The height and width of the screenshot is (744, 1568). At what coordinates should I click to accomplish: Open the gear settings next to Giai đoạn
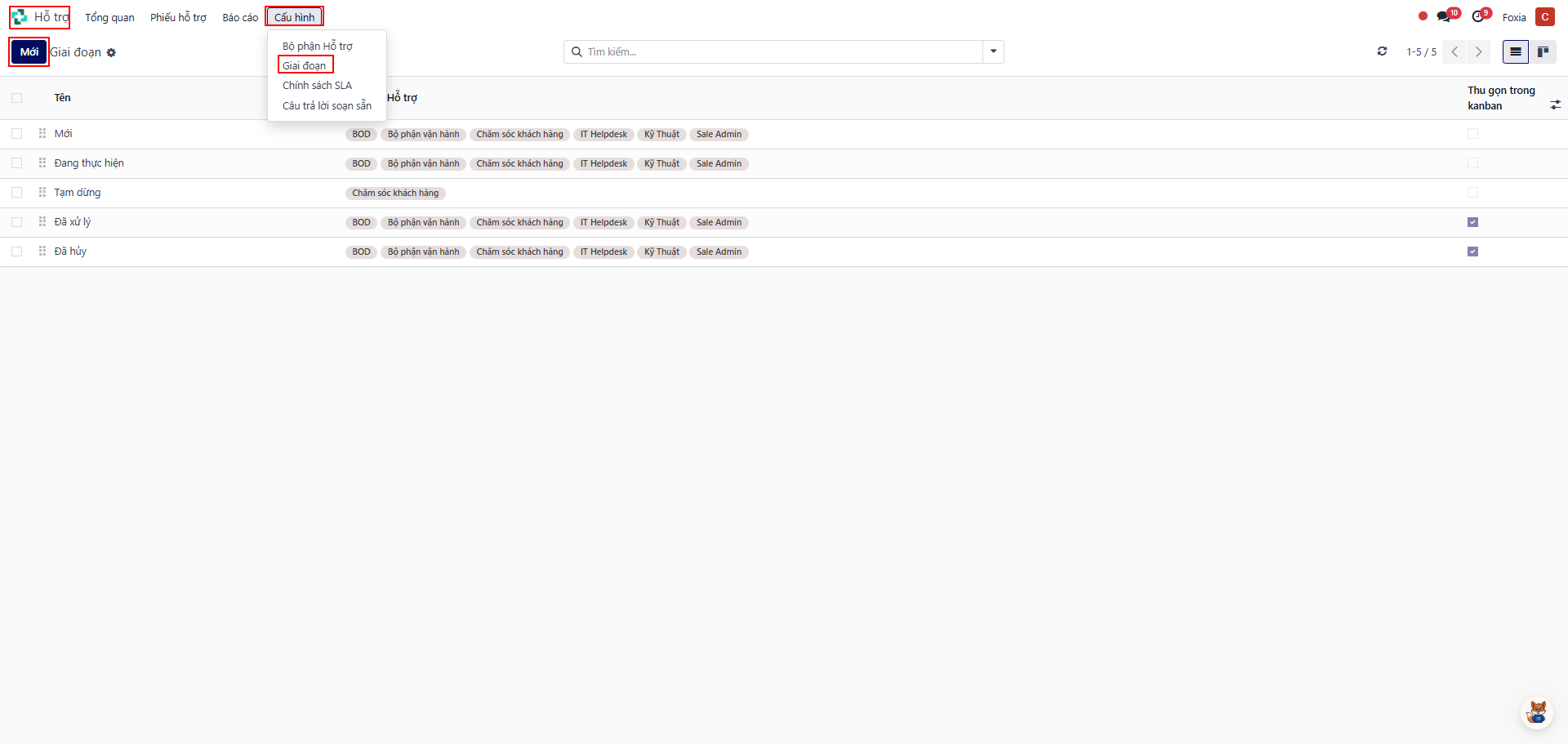(112, 53)
